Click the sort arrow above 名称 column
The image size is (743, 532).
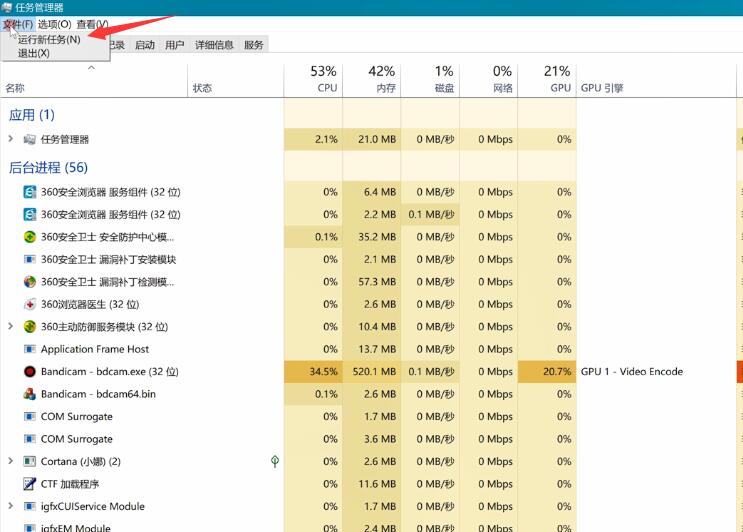click(x=91, y=68)
